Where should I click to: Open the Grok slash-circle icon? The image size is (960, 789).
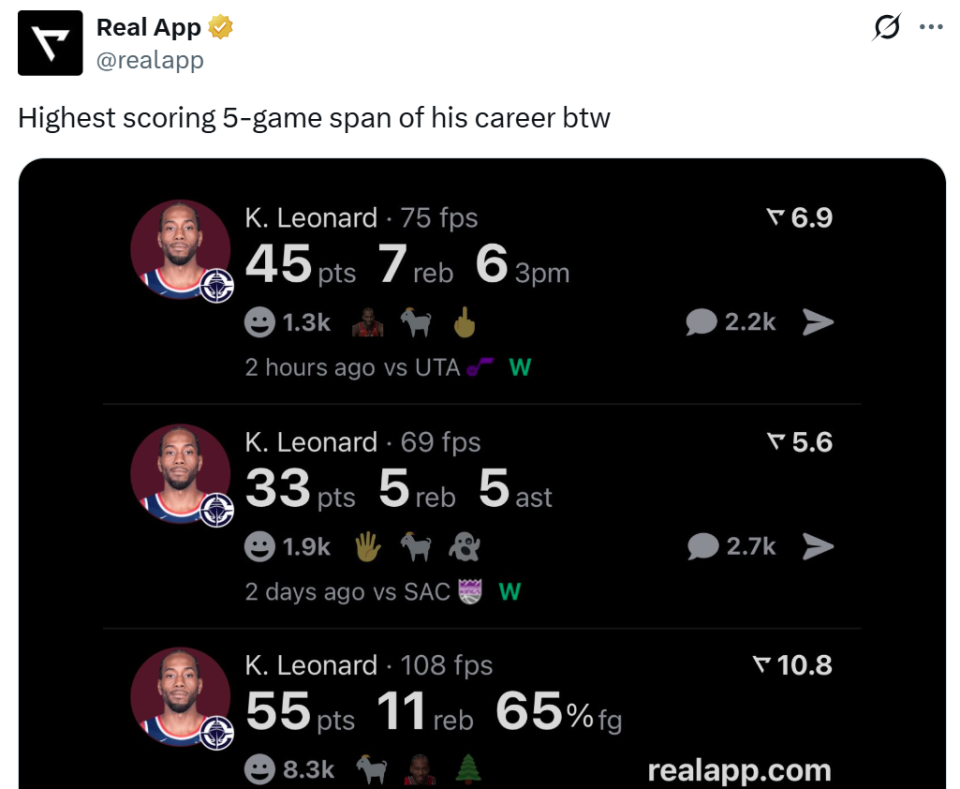887,27
